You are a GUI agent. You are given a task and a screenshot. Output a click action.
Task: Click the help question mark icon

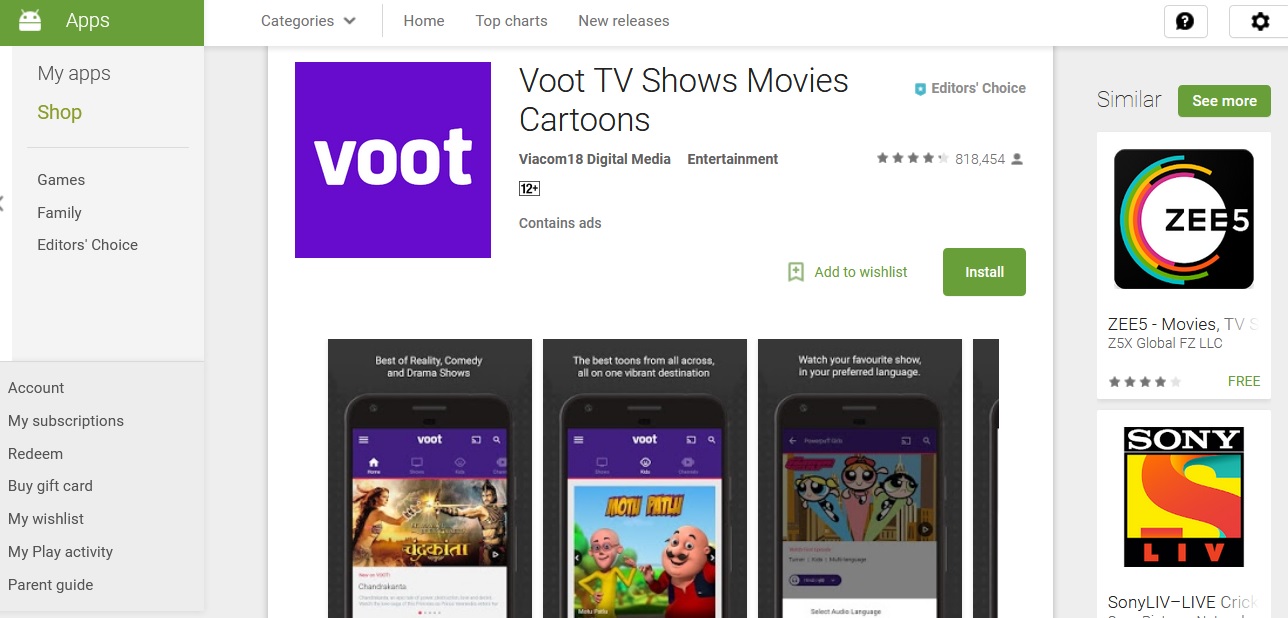point(1185,21)
